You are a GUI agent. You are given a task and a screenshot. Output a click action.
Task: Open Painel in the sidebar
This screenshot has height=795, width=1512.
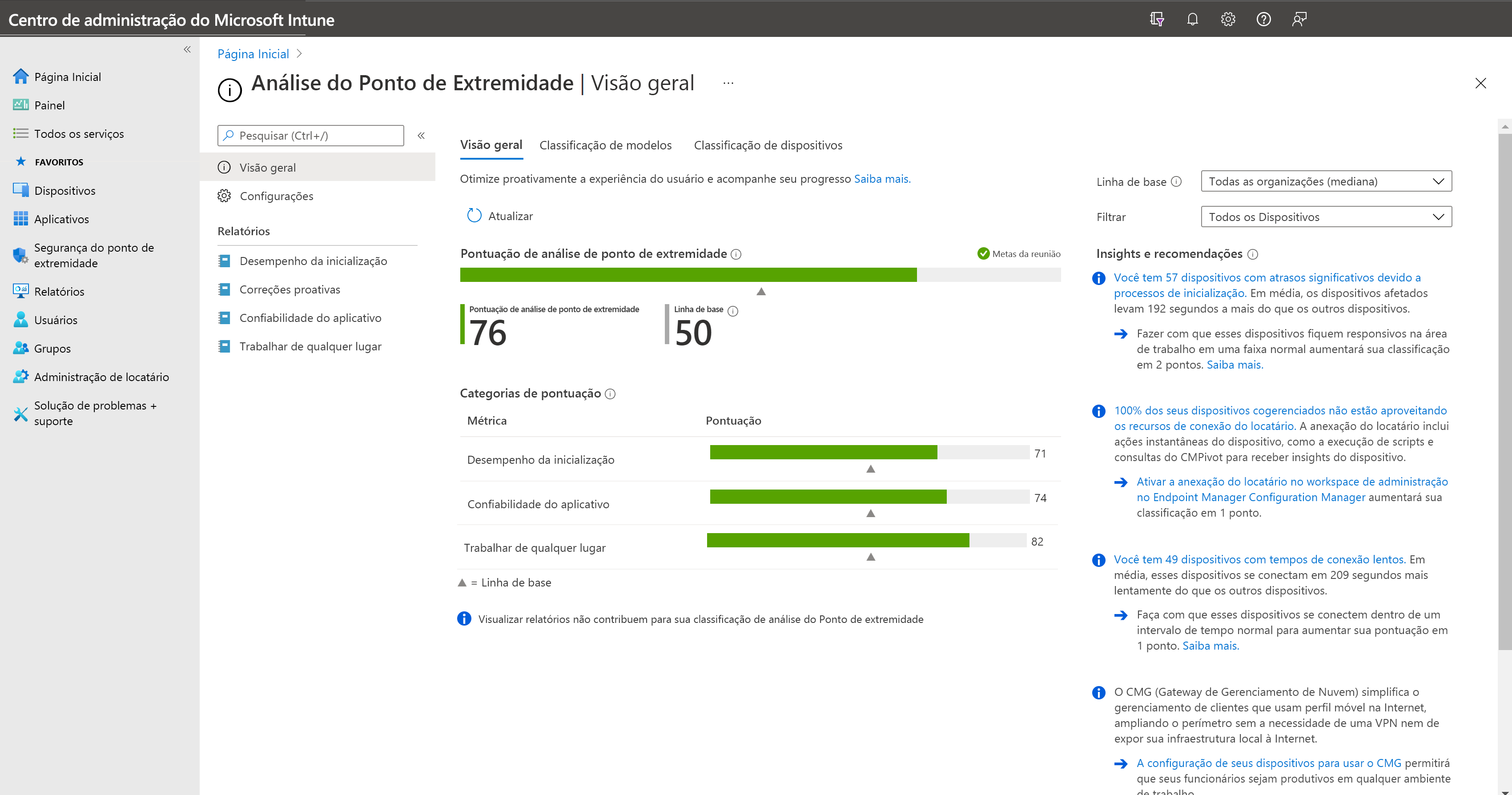pyautogui.click(x=49, y=105)
